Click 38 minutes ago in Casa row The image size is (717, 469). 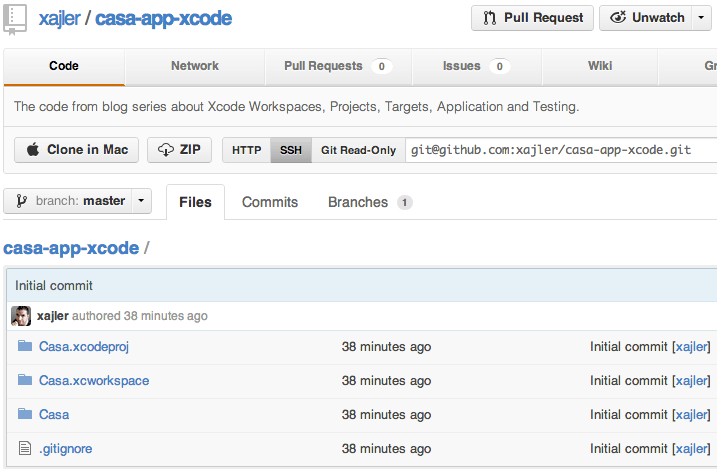(x=386, y=415)
